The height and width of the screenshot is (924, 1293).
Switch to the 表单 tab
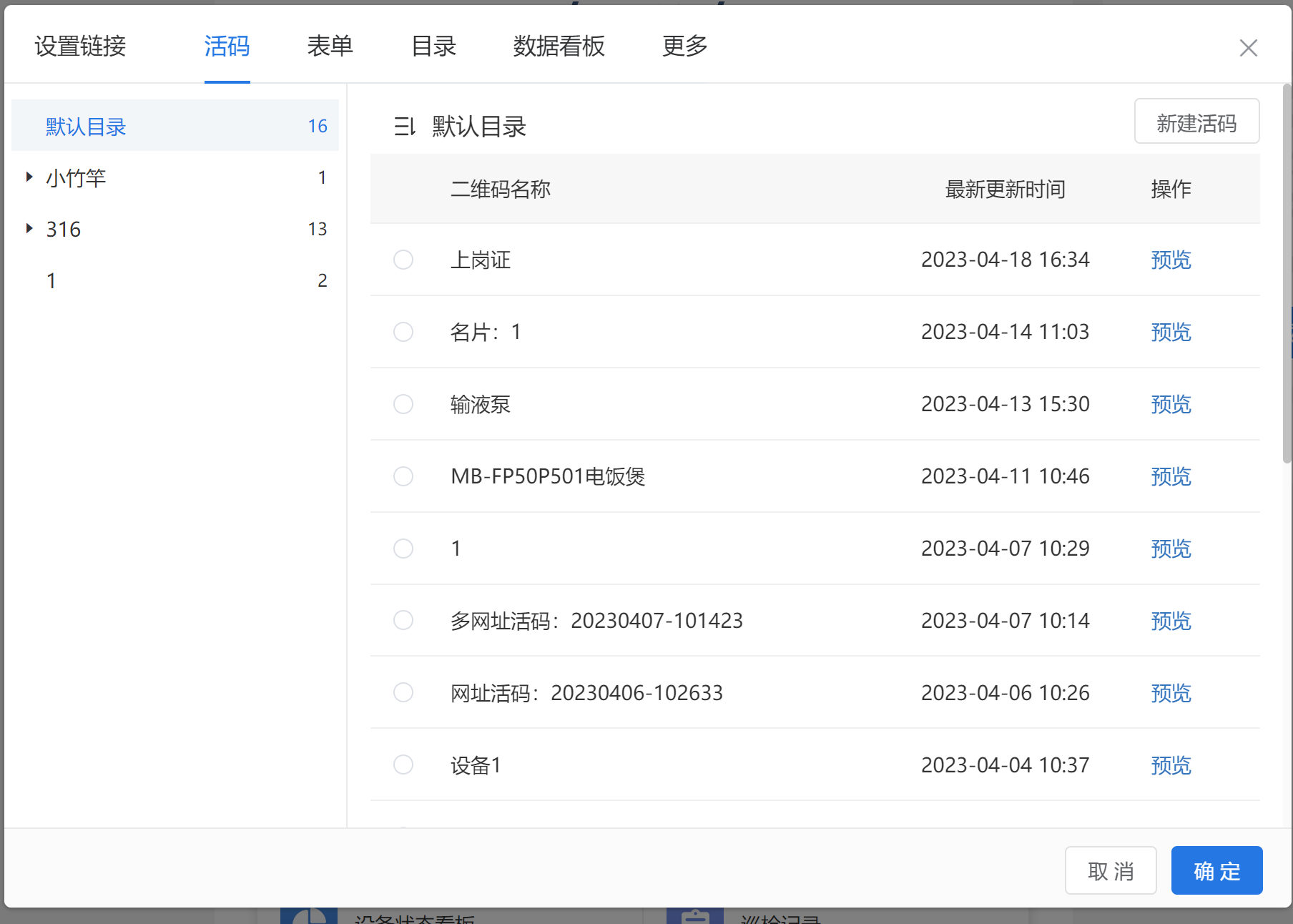point(330,46)
